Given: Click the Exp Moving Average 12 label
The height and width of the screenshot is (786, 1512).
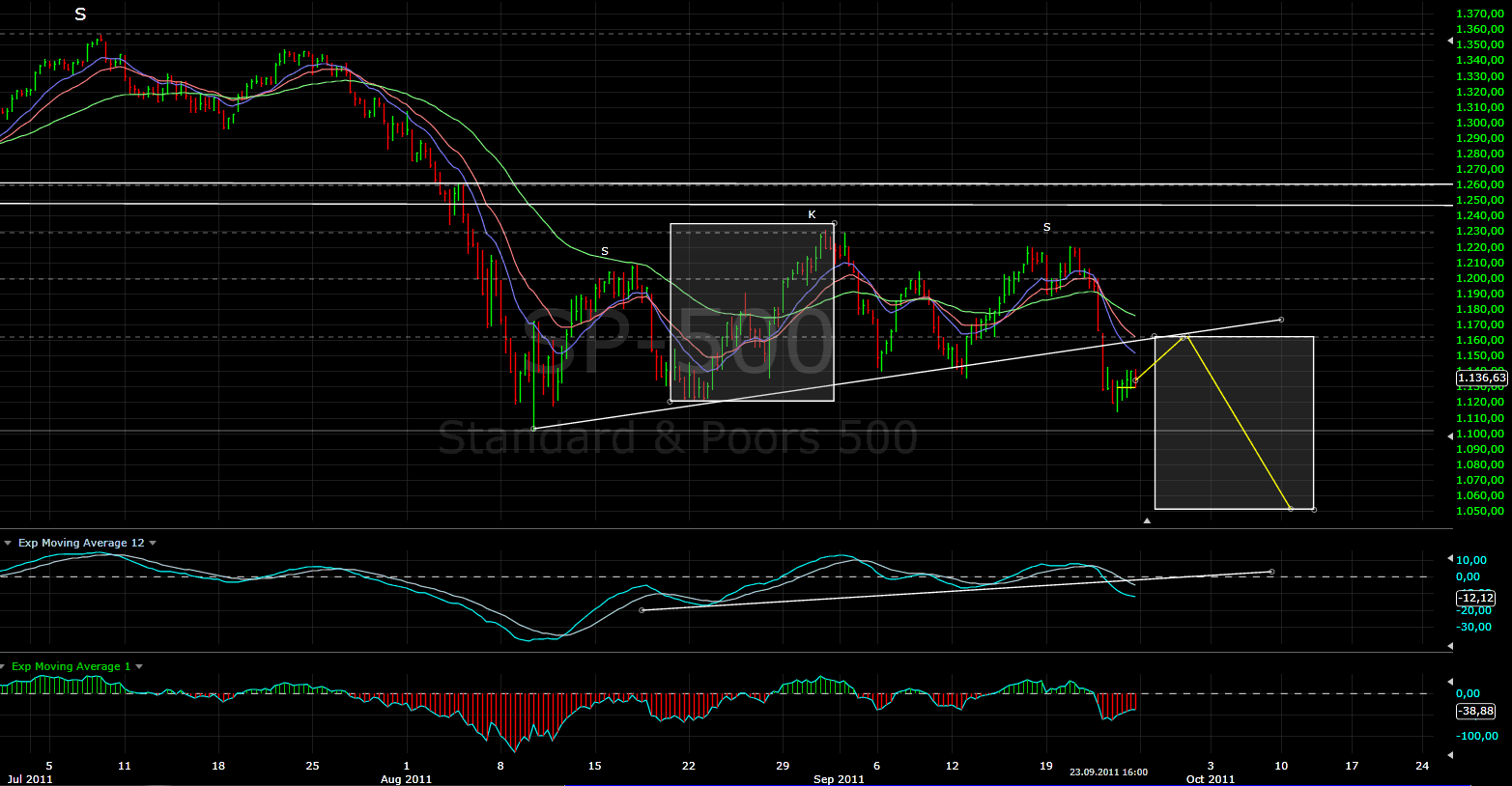Looking at the screenshot, I should click(81, 543).
